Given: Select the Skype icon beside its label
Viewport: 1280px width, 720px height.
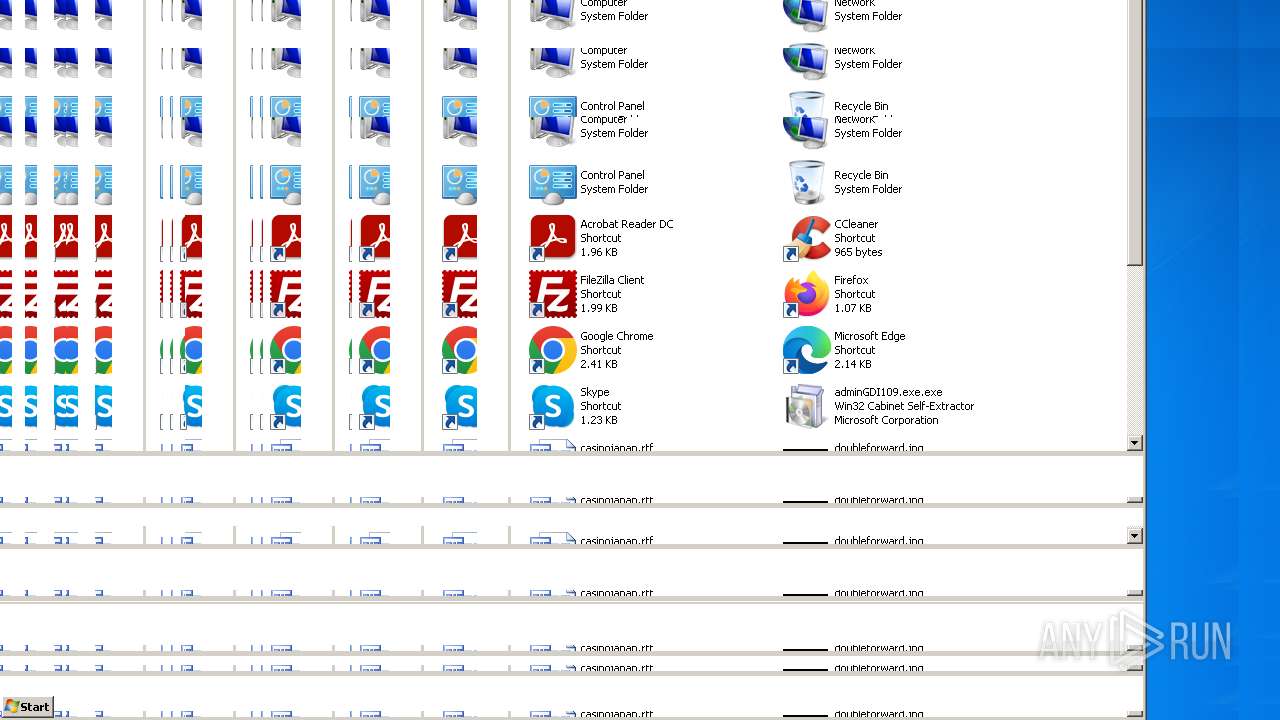Looking at the screenshot, I should [x=552, y=406].
